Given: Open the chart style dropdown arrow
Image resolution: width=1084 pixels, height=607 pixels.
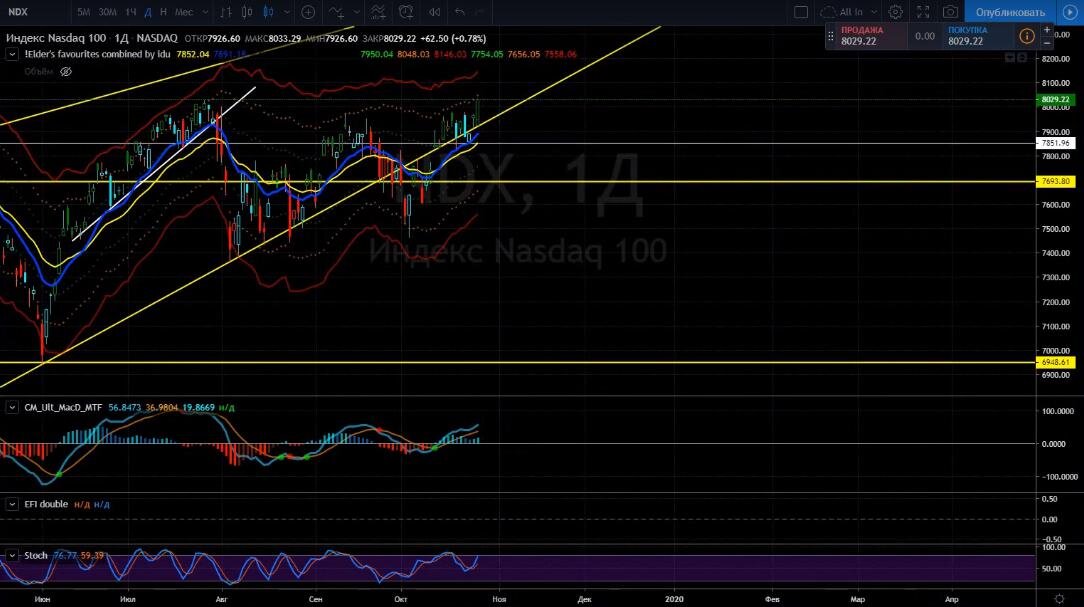Looking at the screenshot, I should coord(287,12).
